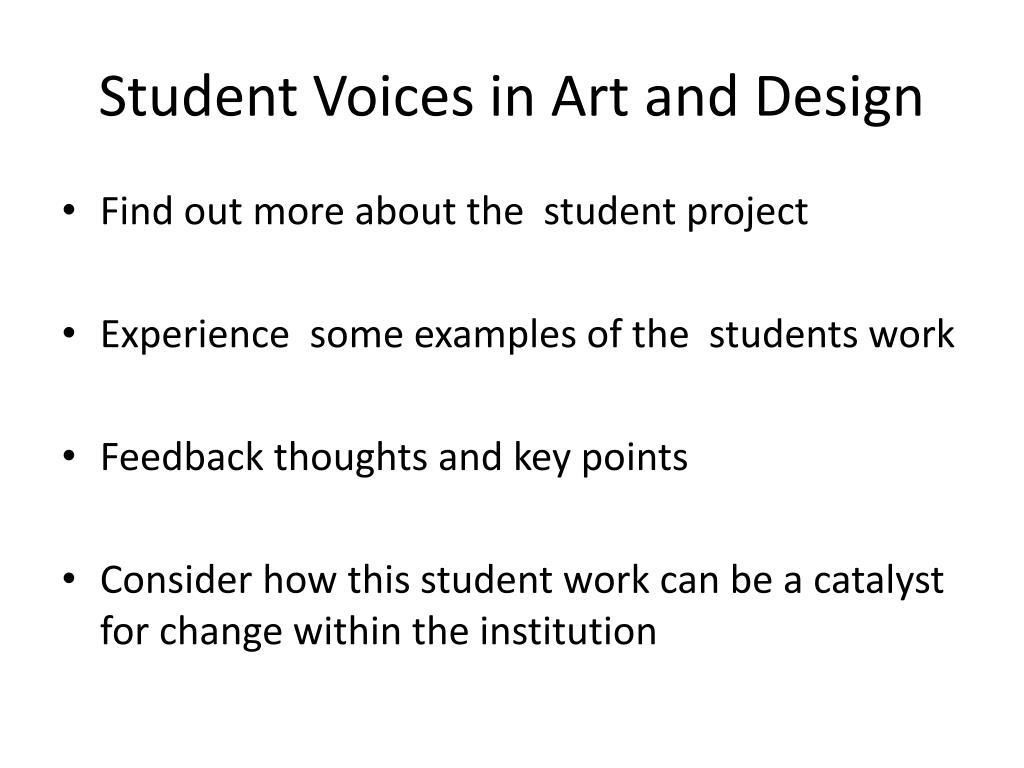Click the word 'catalyst' in the last bullet
This screenshot has width=1024, height=768.
[x=878, y=581]
